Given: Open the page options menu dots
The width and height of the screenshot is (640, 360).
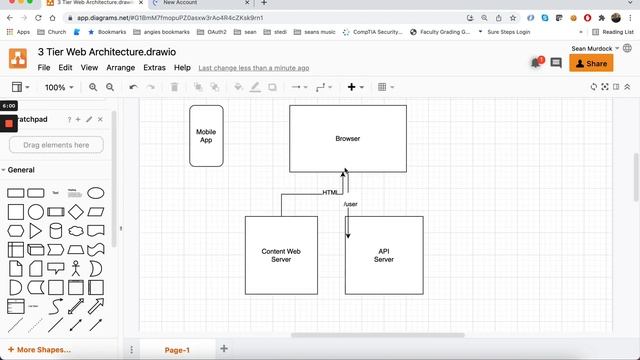Looking at the screenshot, I should (x=131, y=350).
